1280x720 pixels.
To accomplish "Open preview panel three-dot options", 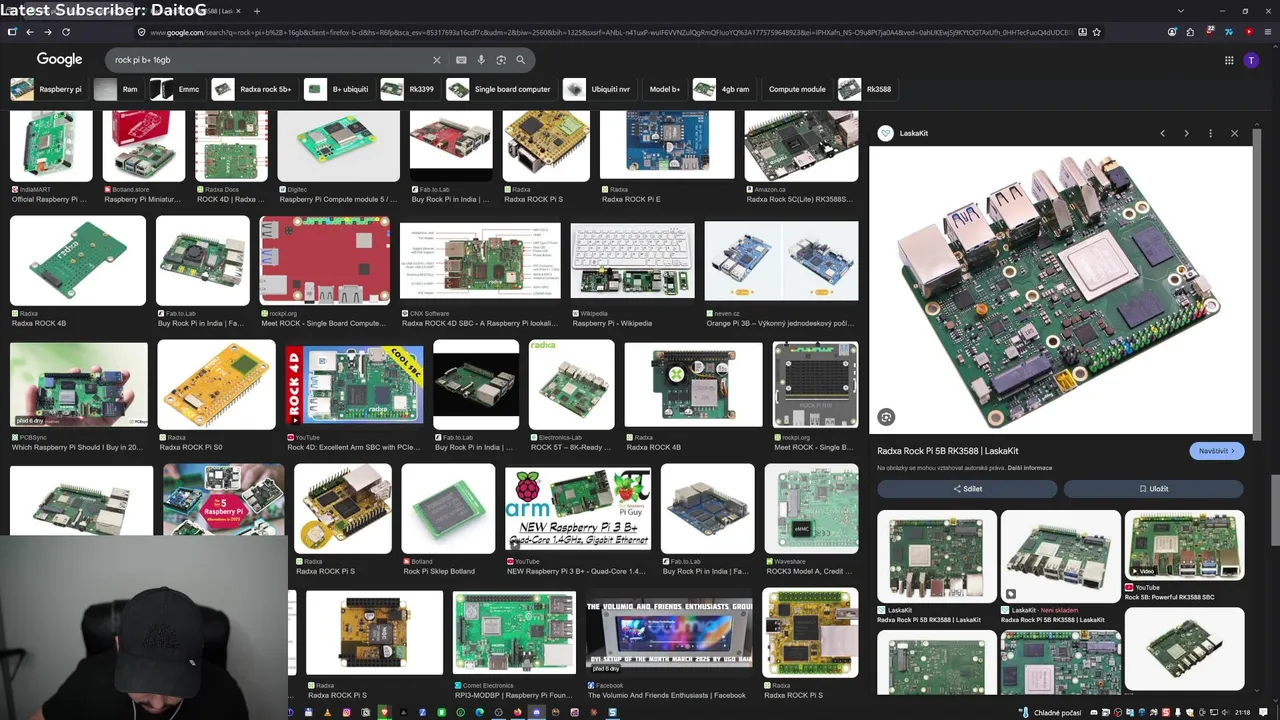I will click(1210, 133).
